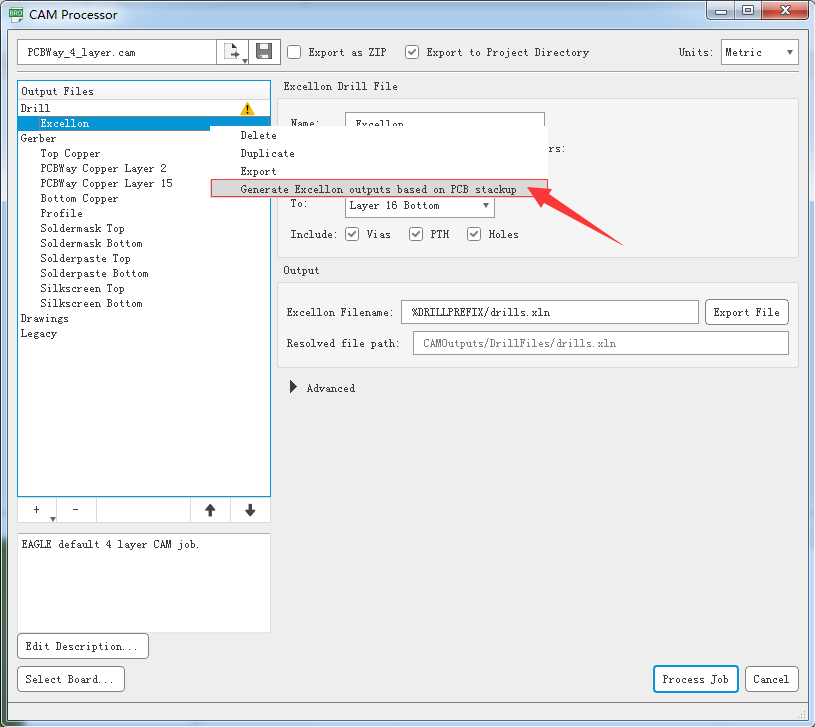Click the Excellon Filename input field
The width and height of the screenshot is (815, 727).
click(549, 312)
